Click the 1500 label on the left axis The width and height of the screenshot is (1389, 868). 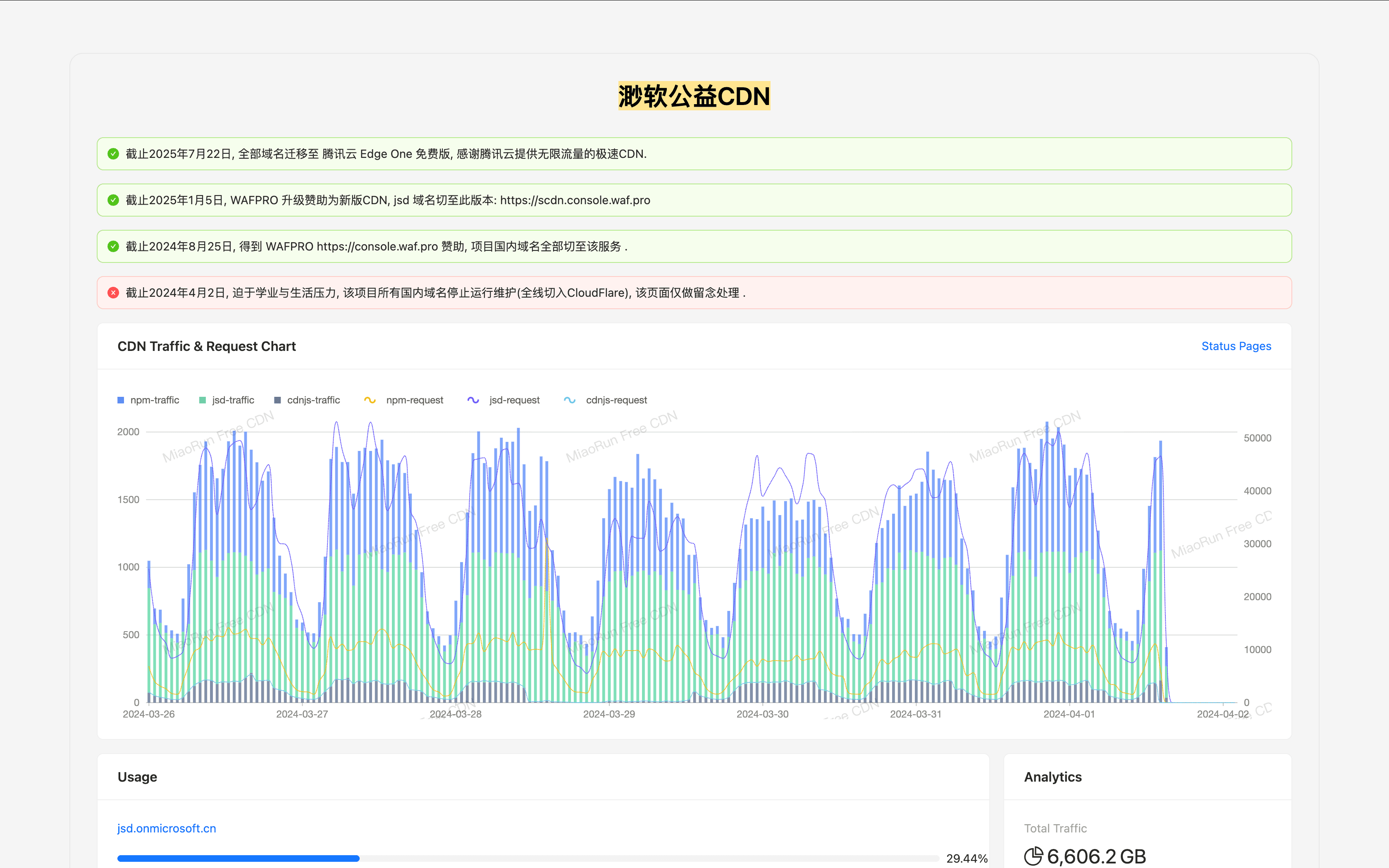click(x=128, y=499)
